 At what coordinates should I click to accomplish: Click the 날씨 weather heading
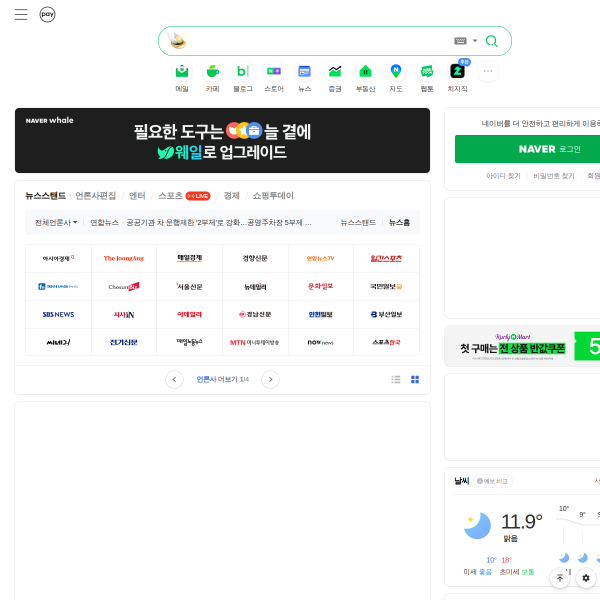click(462, 481)
